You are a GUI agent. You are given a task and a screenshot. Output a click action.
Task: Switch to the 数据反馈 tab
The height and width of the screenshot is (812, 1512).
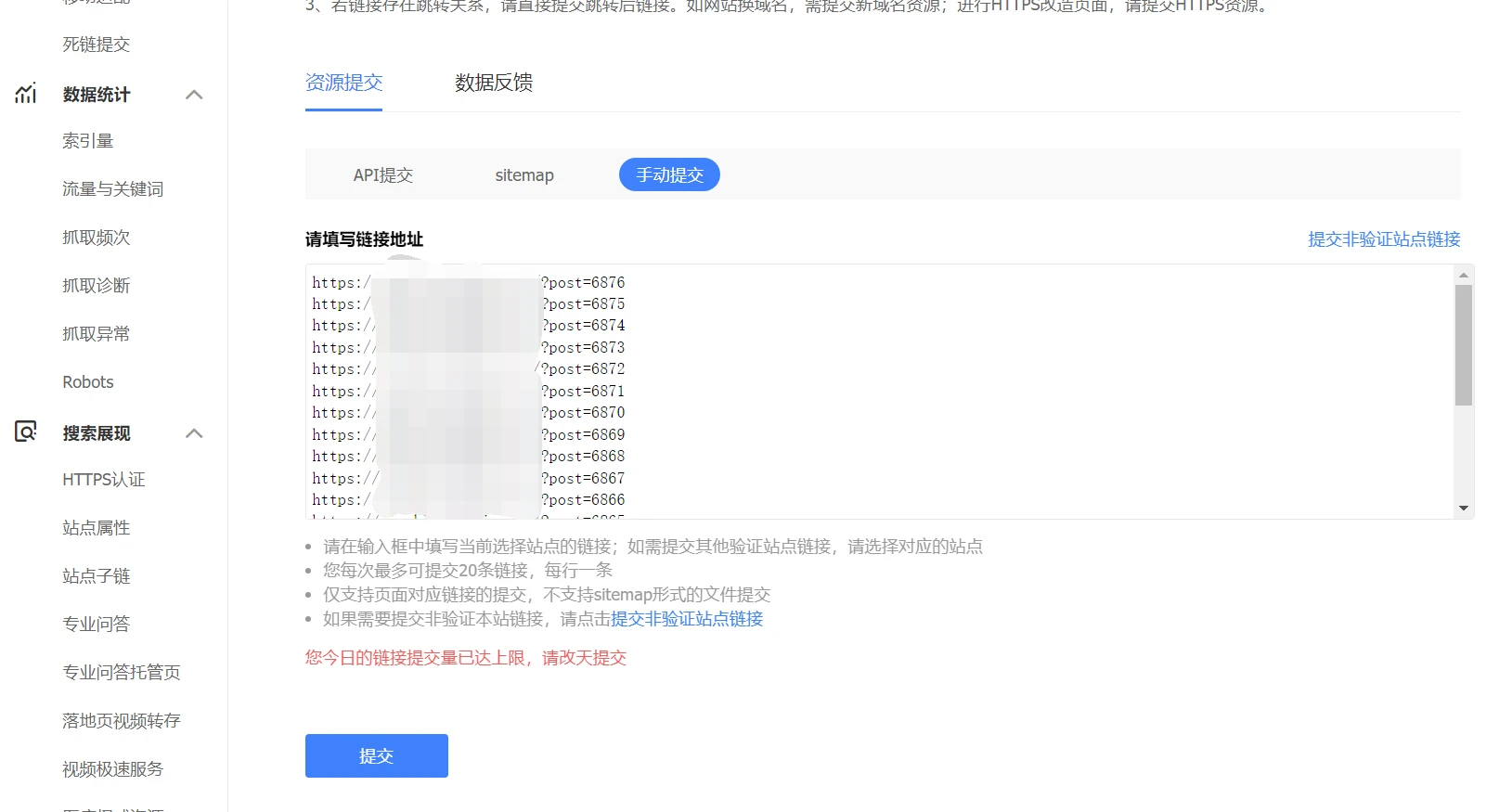point(494,83)
